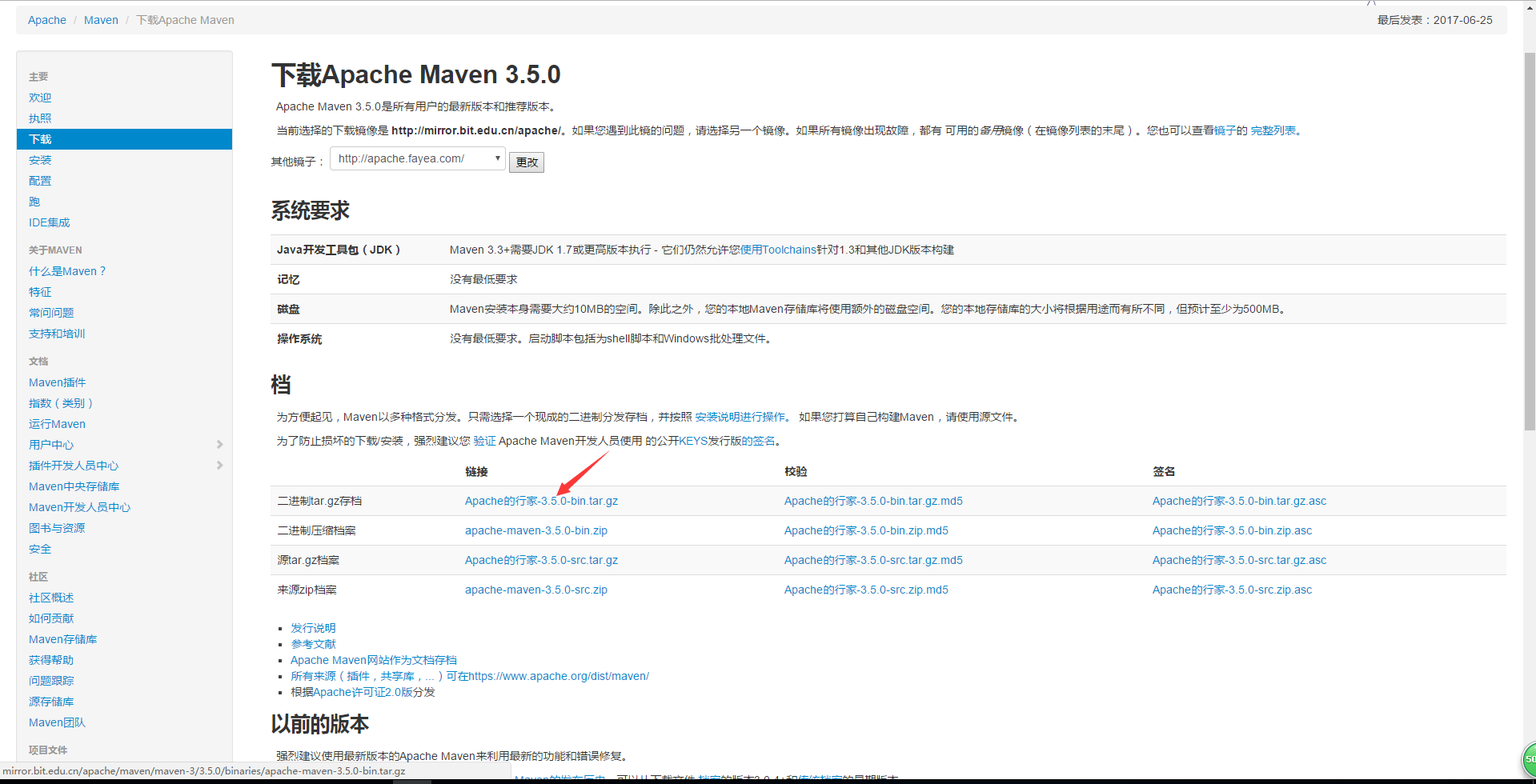Open 用户中心 sidebar link
Image resolution: width=1536 pixels, height=784 pixels.
[51, 445]
